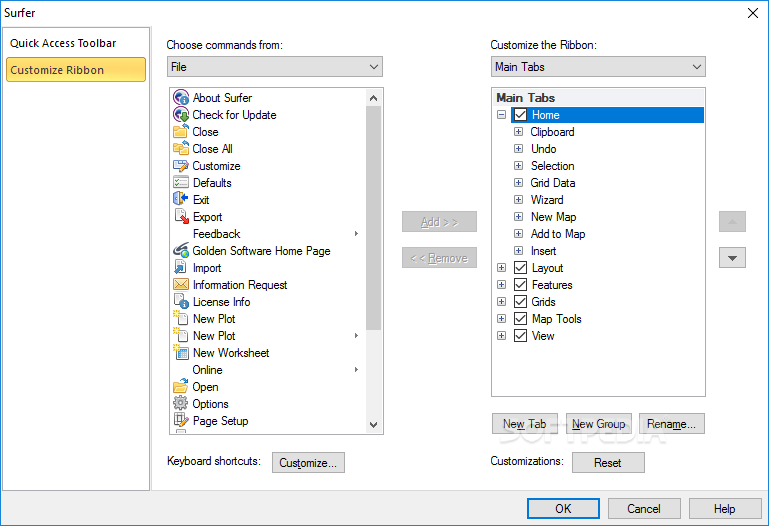Toggle the Grids tab checkbox
Viewport: 769px width, 526px height.
point(520,301)
